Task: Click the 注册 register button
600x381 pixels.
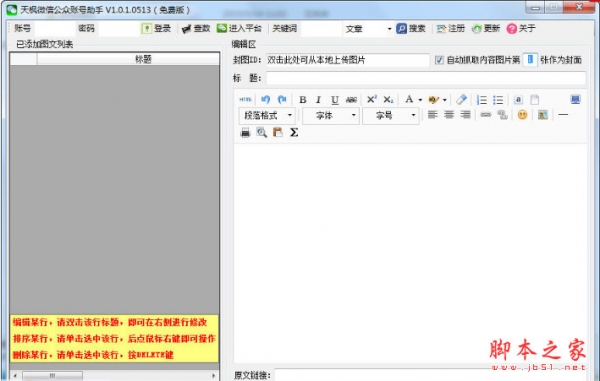Action: pos(451,28)
